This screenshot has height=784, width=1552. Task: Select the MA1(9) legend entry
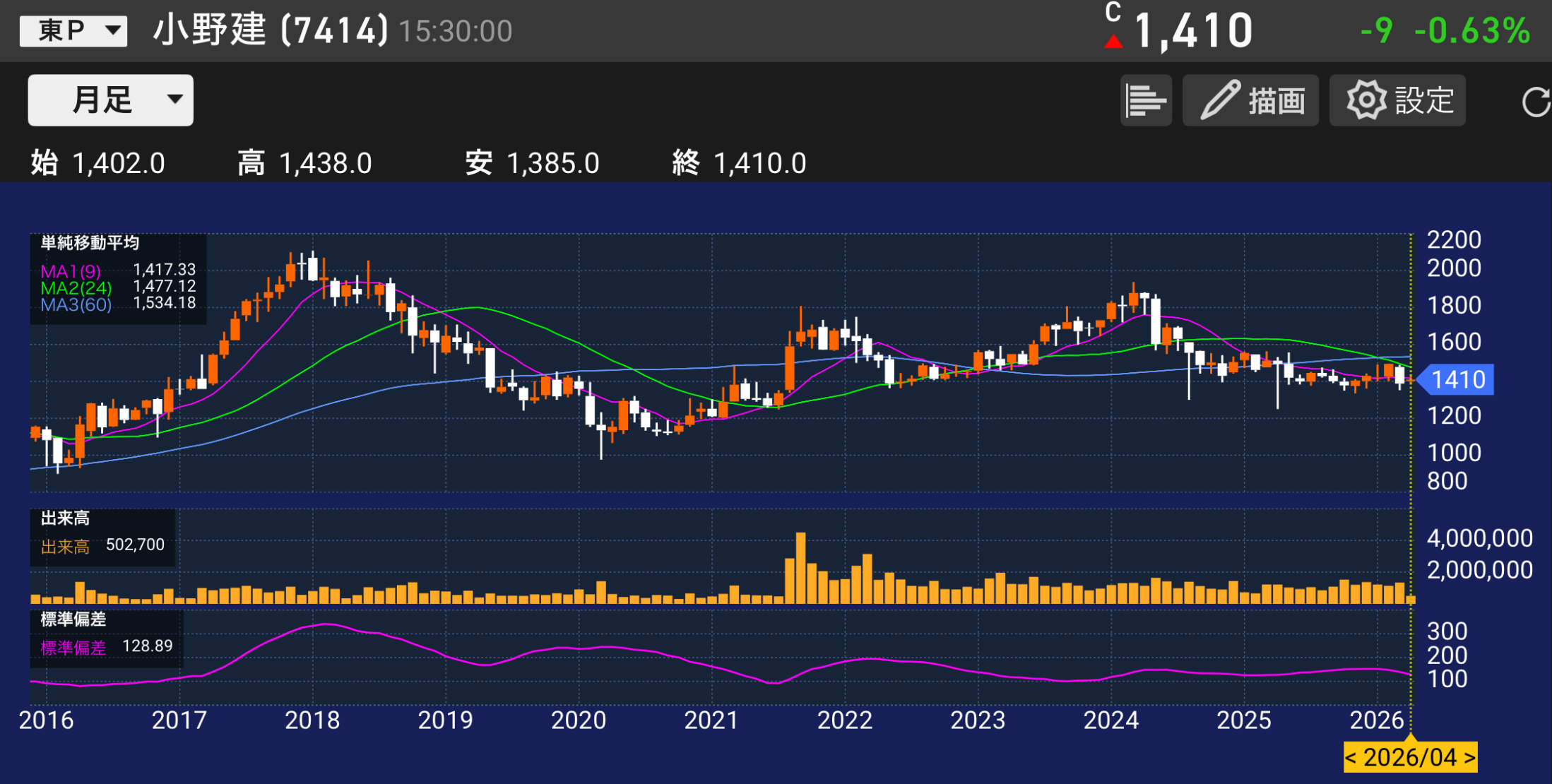[x=71, y=271]
